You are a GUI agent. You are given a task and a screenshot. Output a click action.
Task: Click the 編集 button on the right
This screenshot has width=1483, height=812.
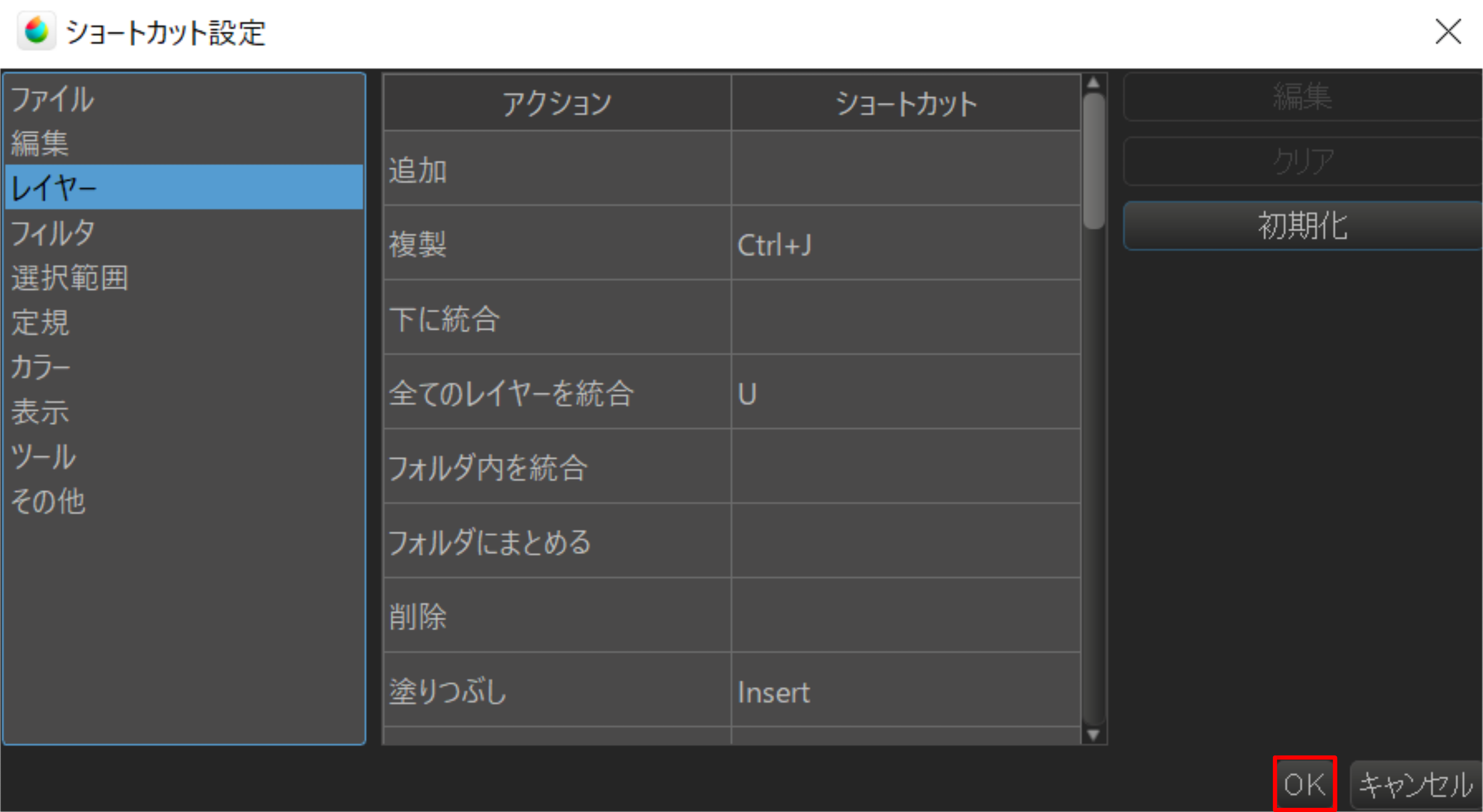(x=1302, y=97)
